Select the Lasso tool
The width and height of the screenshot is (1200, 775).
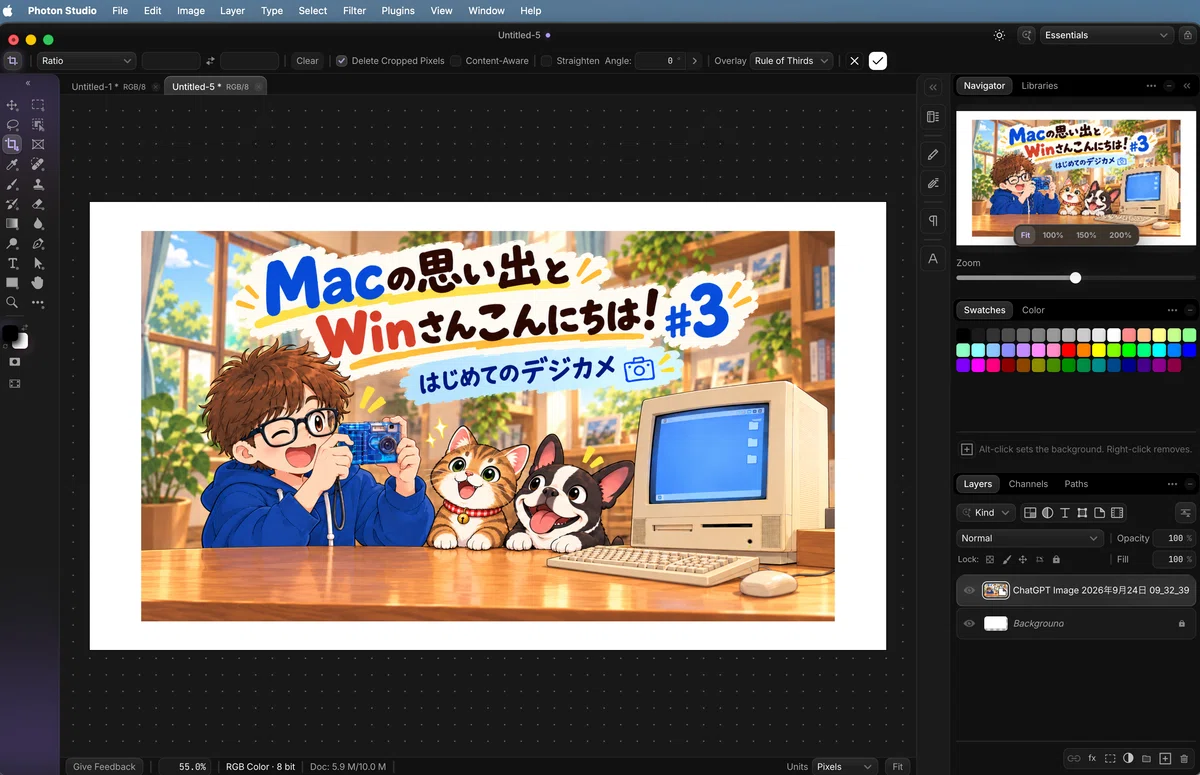(13, 125)
